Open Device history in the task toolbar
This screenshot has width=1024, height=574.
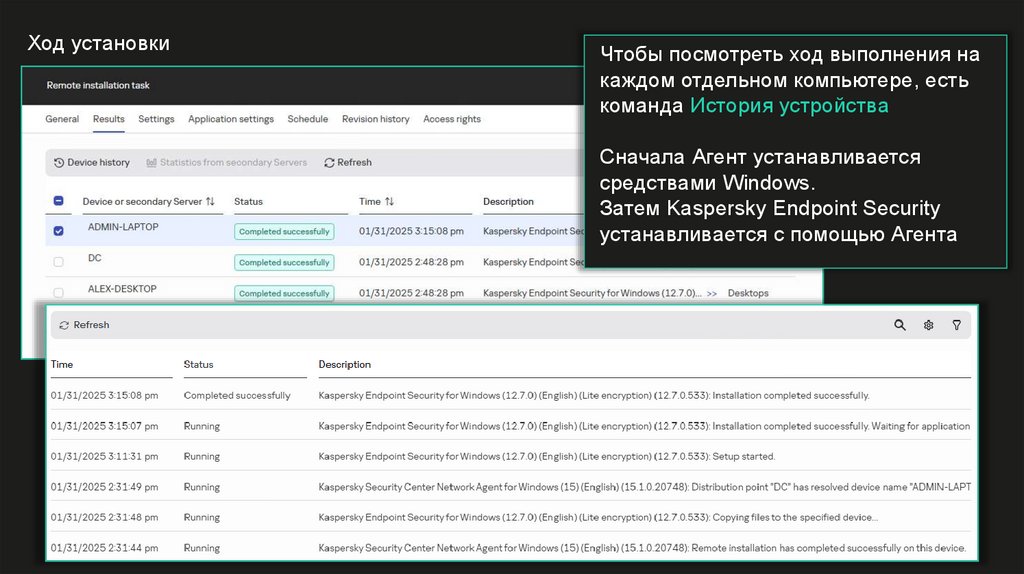coord(91,163)
